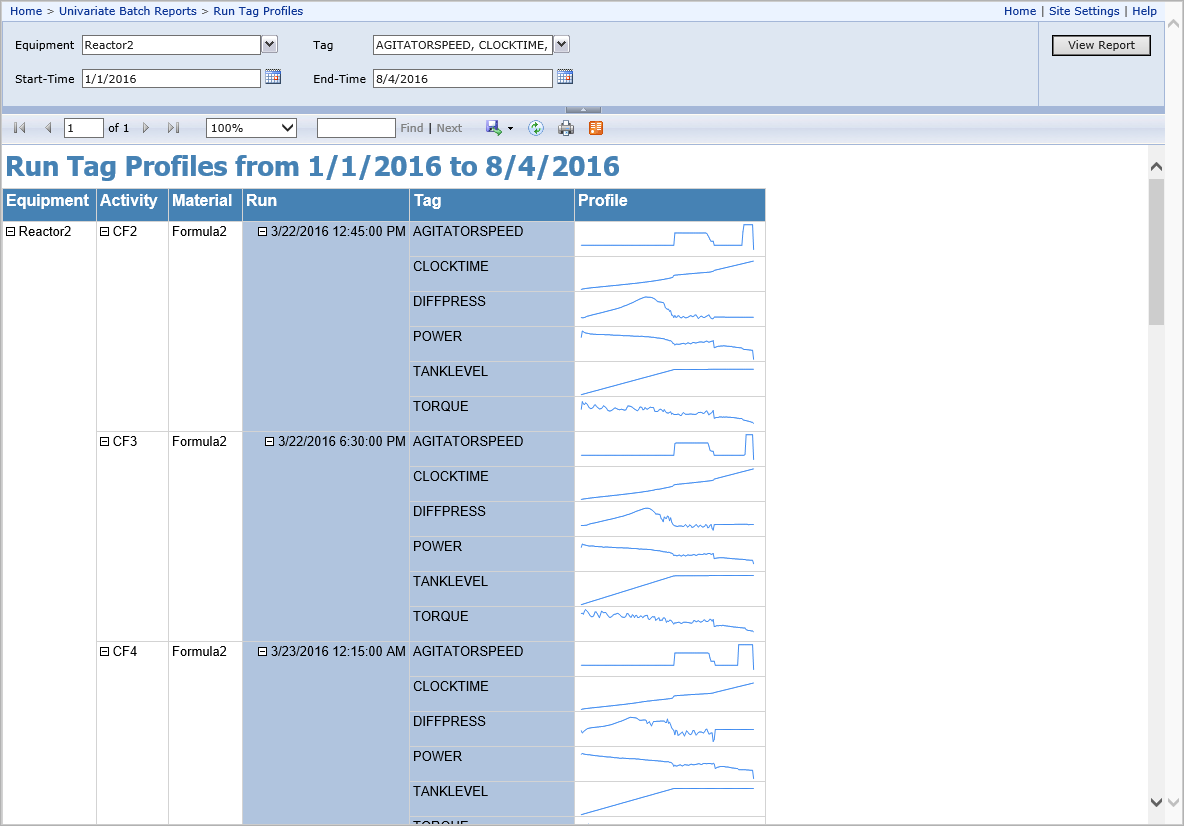Click the orange data feed icon

pyautogui.click(x=596, y=128)
